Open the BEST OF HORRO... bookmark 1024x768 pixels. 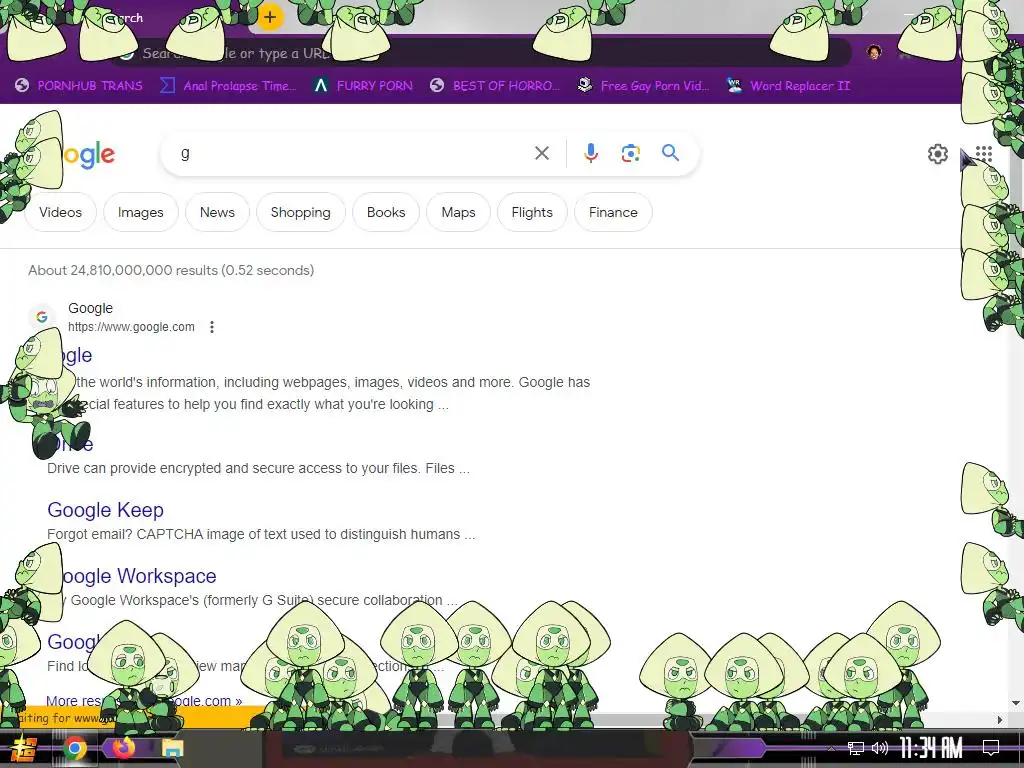(x=495, y=86)
